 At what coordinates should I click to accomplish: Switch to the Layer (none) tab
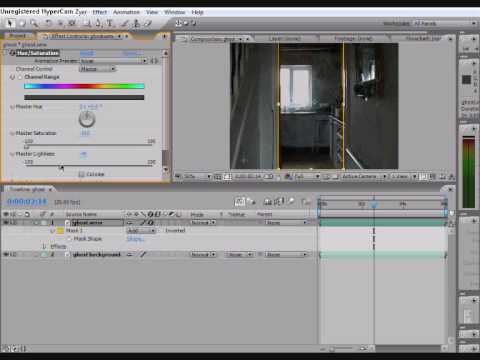(x=285, y=39)
